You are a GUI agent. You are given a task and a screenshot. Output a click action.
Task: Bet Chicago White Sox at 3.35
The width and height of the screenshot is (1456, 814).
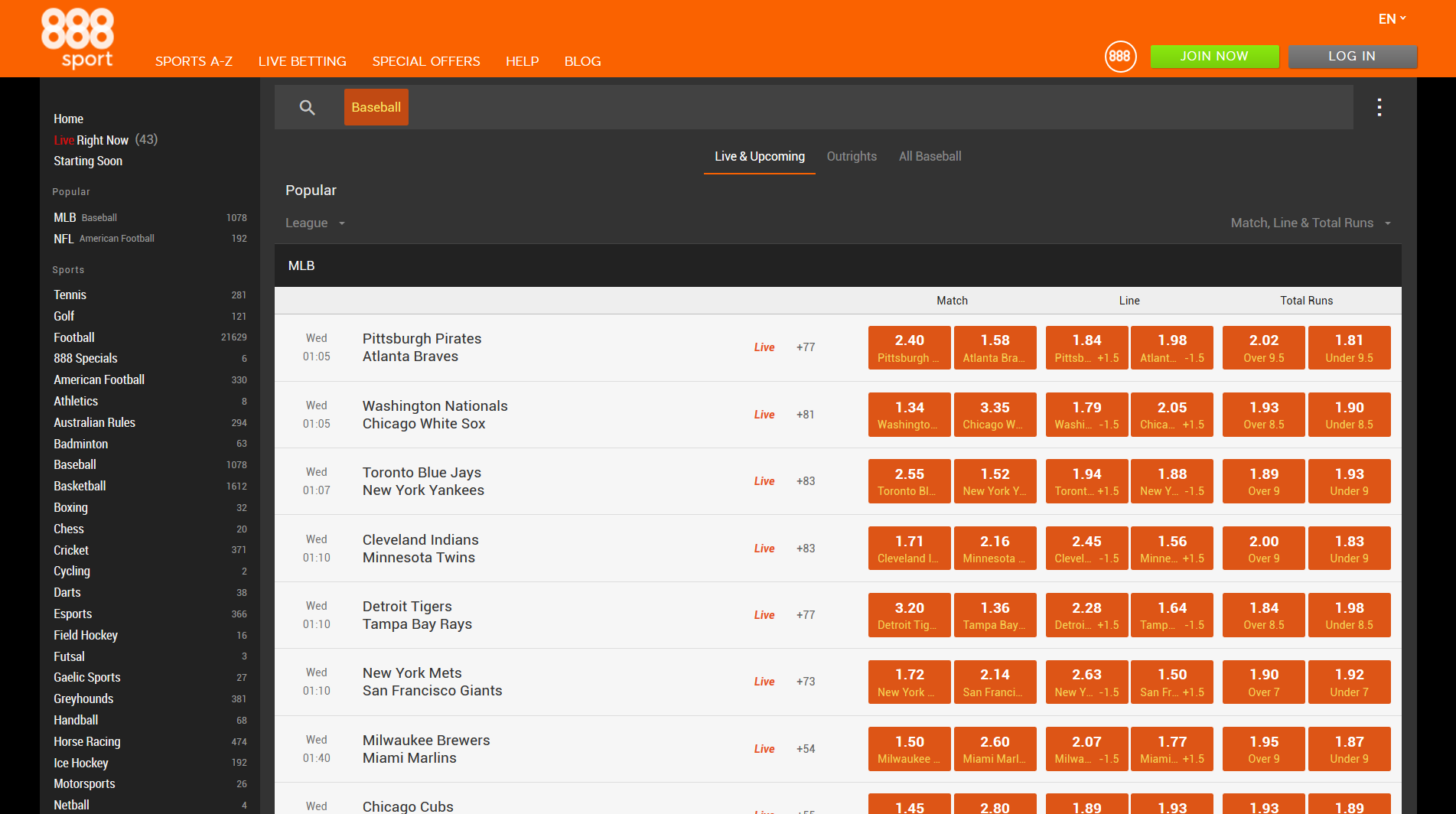(995, 415)
